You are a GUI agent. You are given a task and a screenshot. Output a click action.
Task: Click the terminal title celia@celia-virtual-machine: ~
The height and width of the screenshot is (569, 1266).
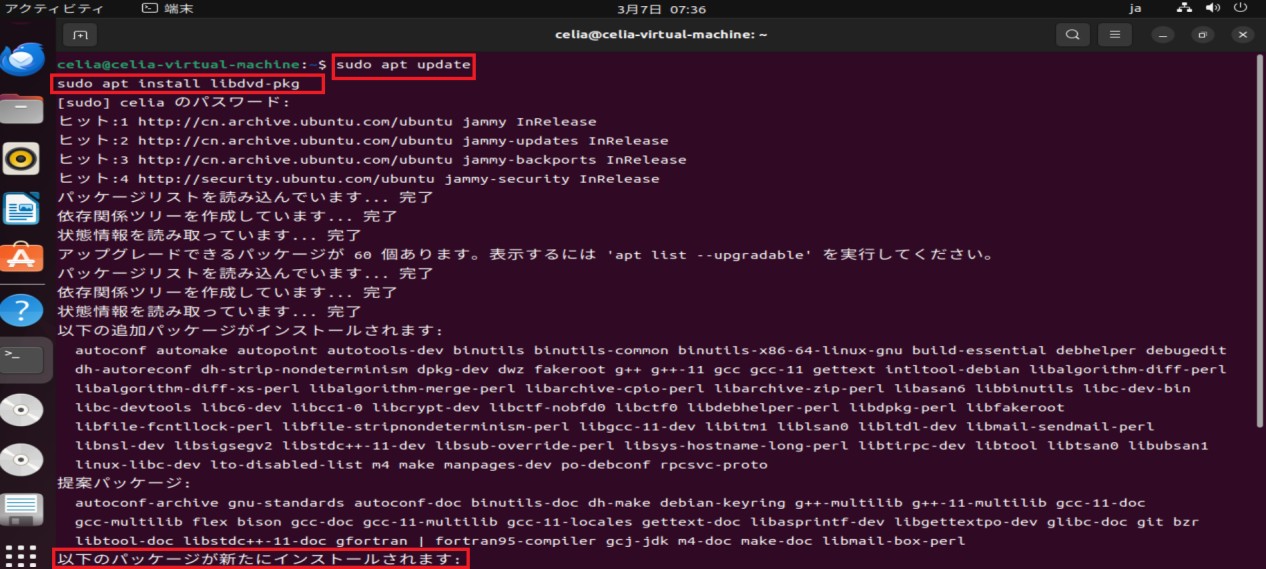662,34
